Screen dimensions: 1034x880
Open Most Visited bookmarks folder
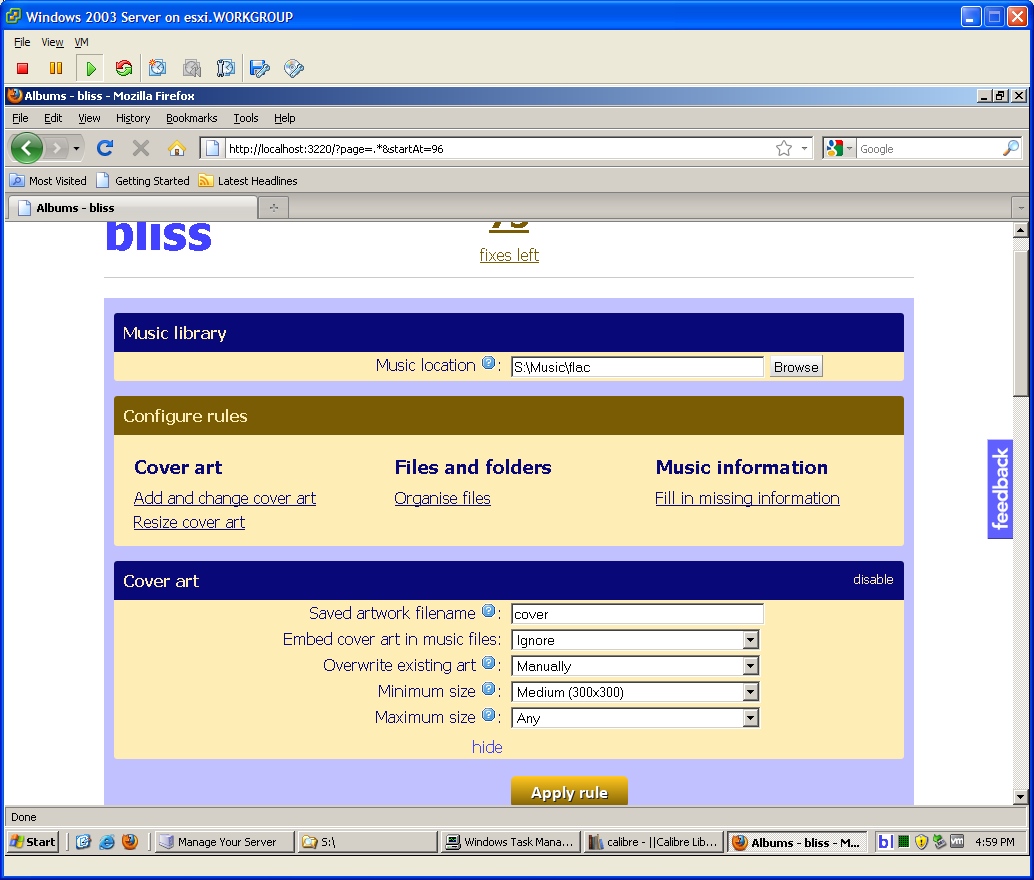pos(49,181)
